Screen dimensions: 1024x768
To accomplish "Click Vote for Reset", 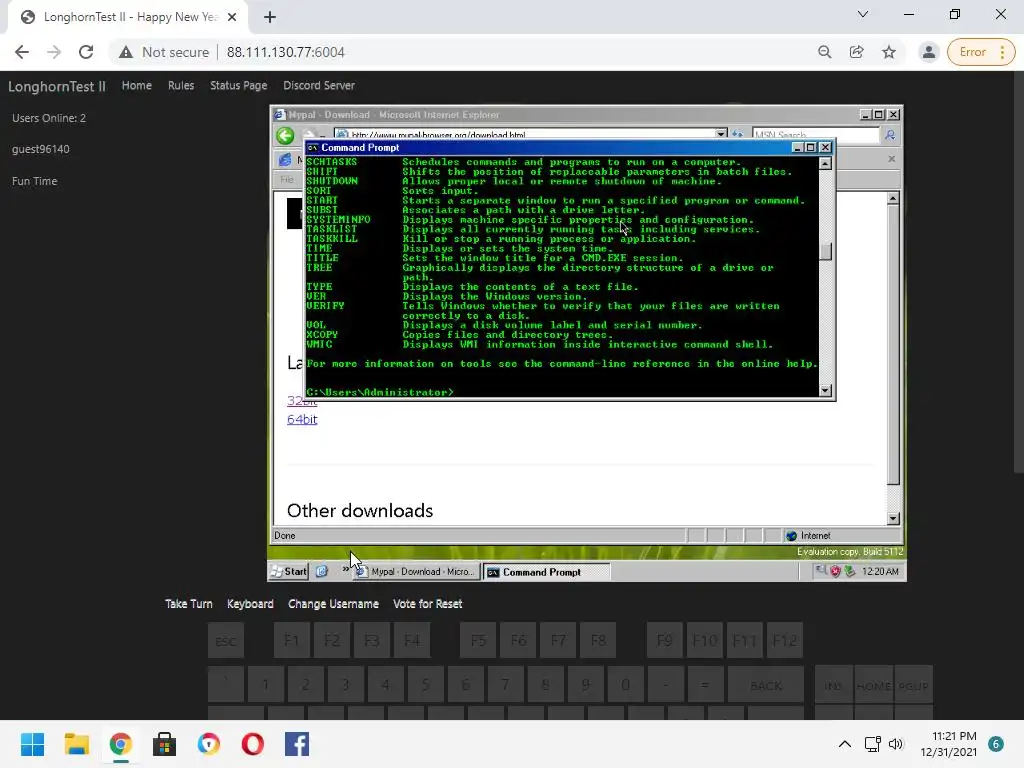I will point(428,604).
